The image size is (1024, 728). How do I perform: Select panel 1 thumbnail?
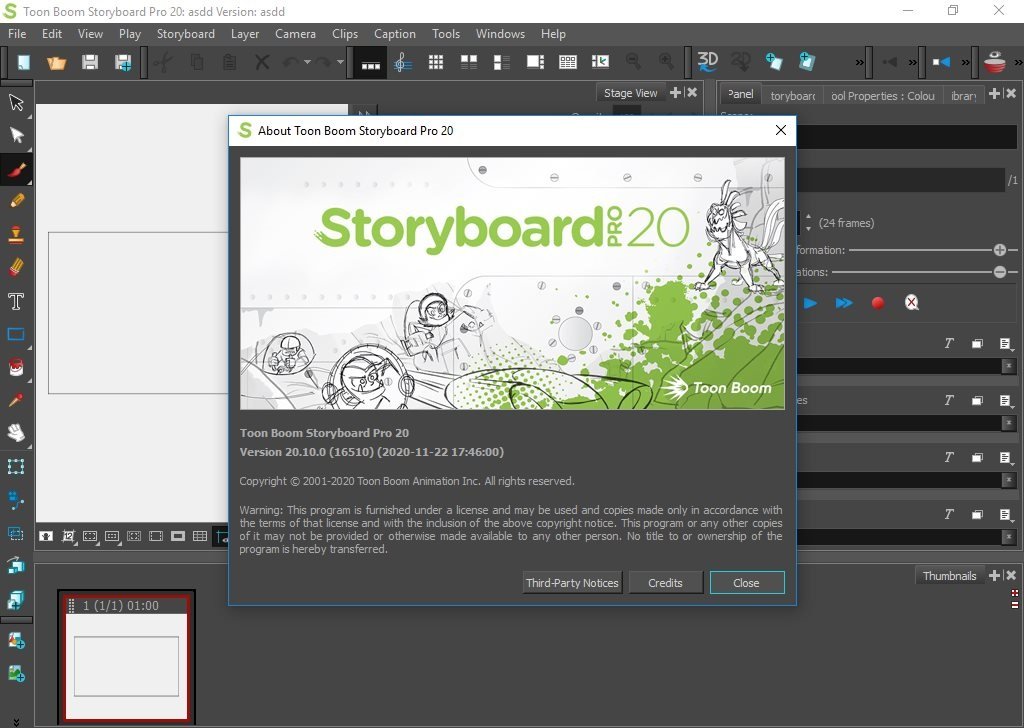pyautogui.click(x=127, y=657)
